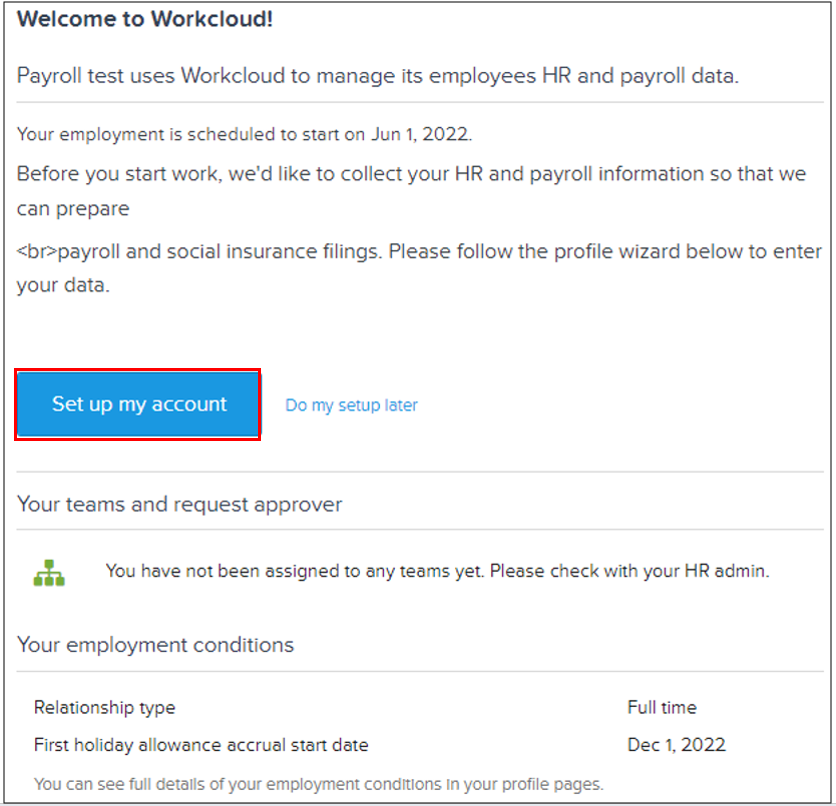Click the divider under Your teams section
The image size is (836, 806).
418,529
